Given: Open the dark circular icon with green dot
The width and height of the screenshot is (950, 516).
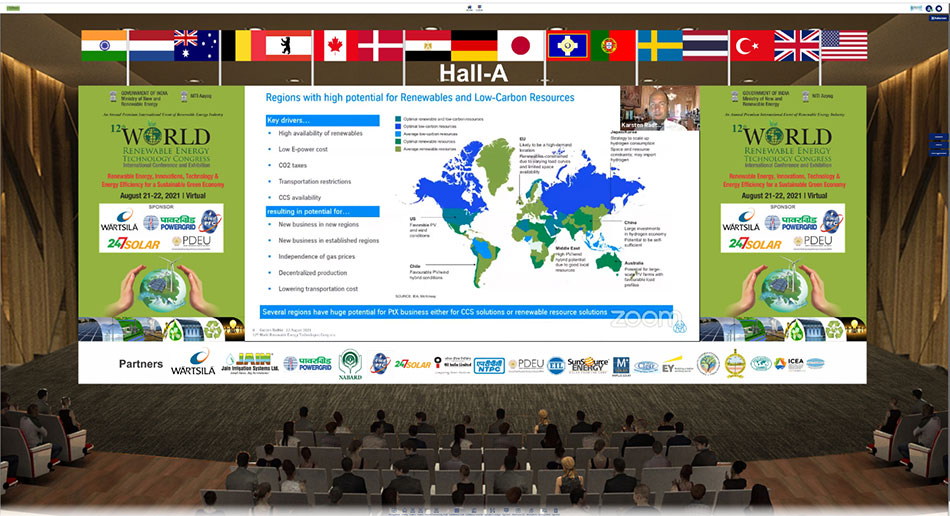Looking at the screenshot, I should point(929,8).
